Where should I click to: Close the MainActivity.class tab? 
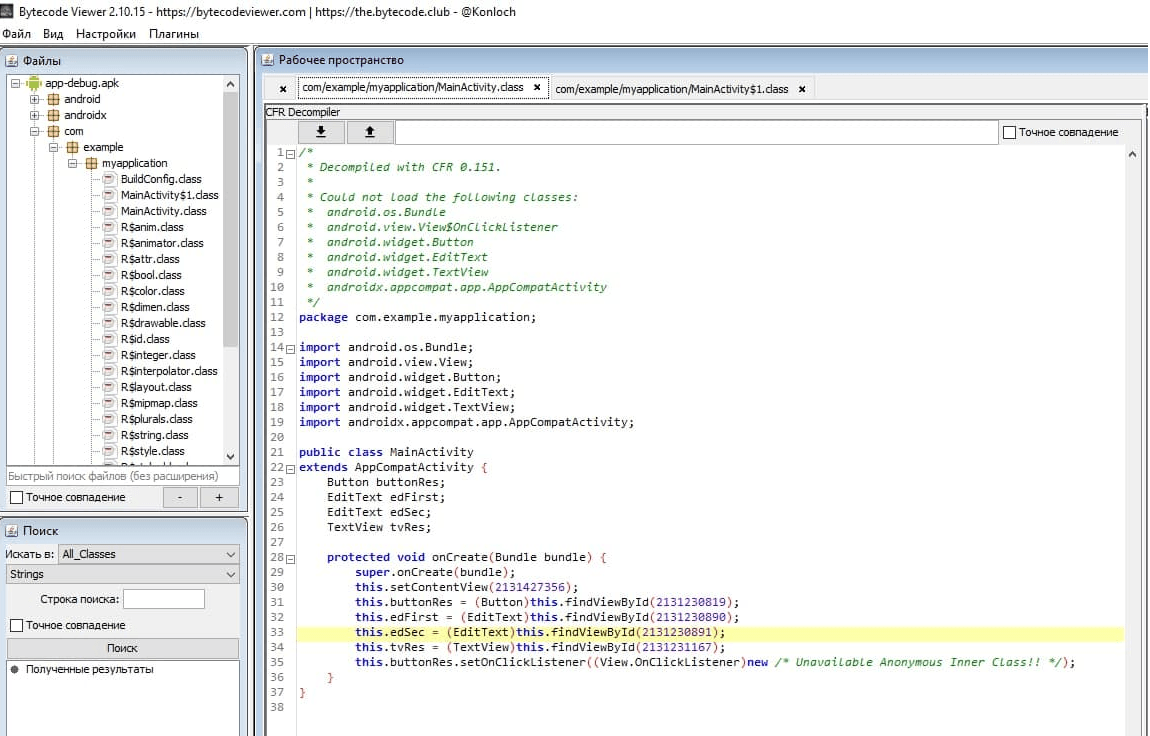(x=537, y=87)
